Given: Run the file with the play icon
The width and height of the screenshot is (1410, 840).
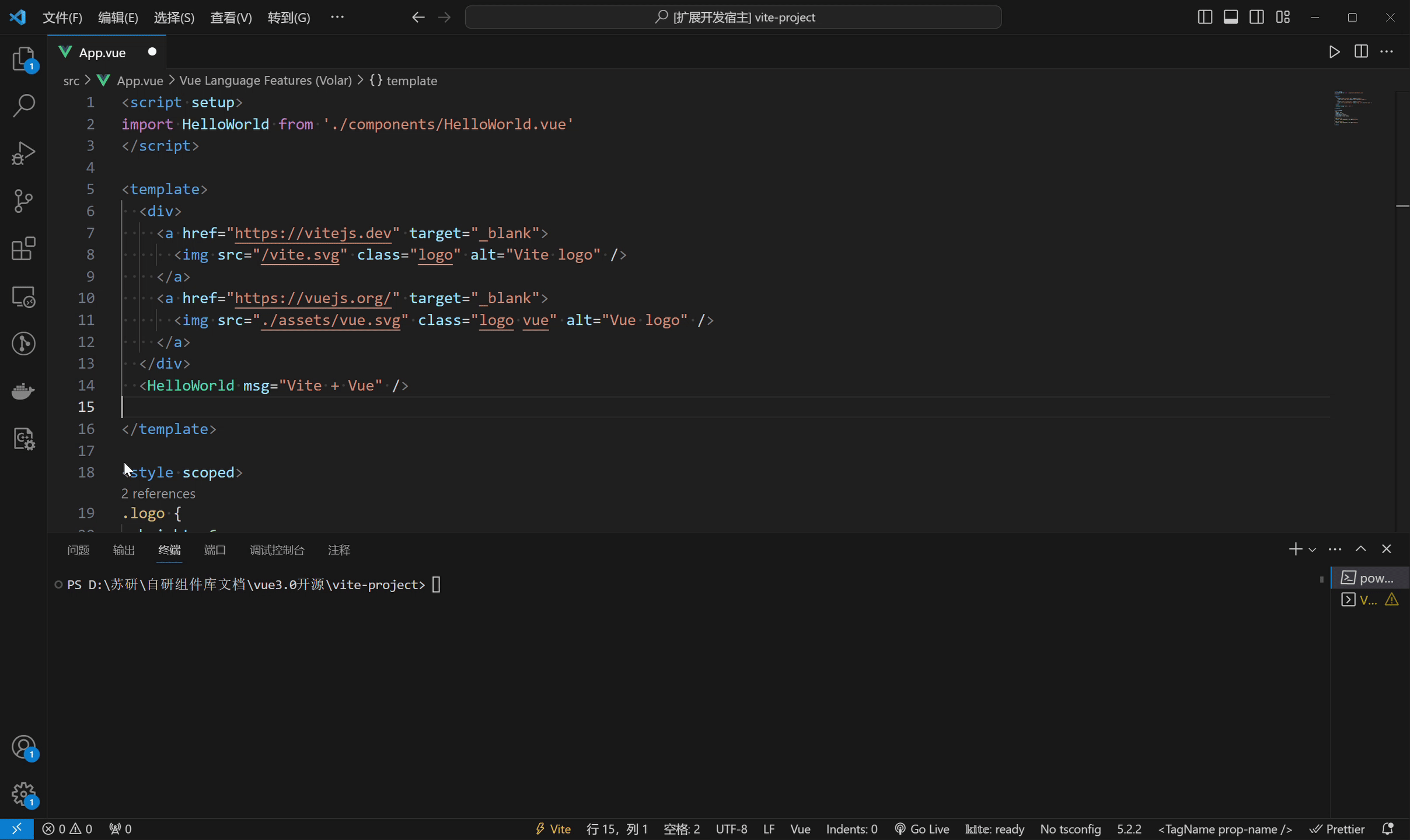Looking at the screenshot, I should [1334, 52].
